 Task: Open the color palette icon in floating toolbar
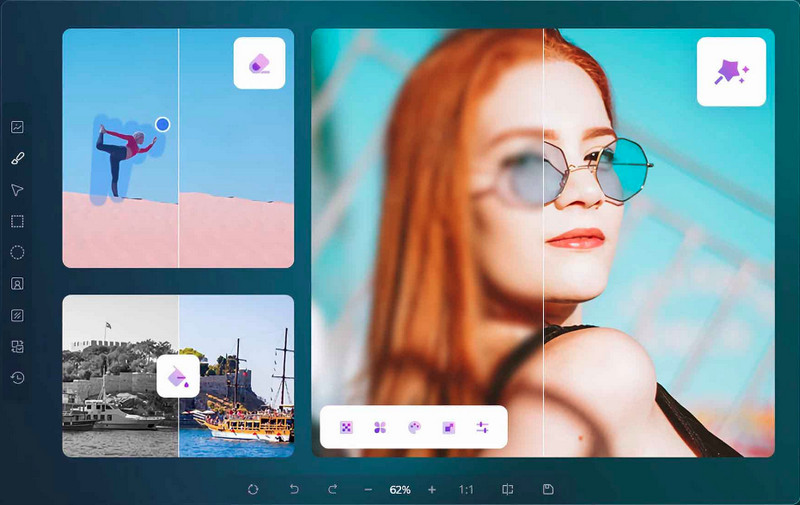click(414, 427)
